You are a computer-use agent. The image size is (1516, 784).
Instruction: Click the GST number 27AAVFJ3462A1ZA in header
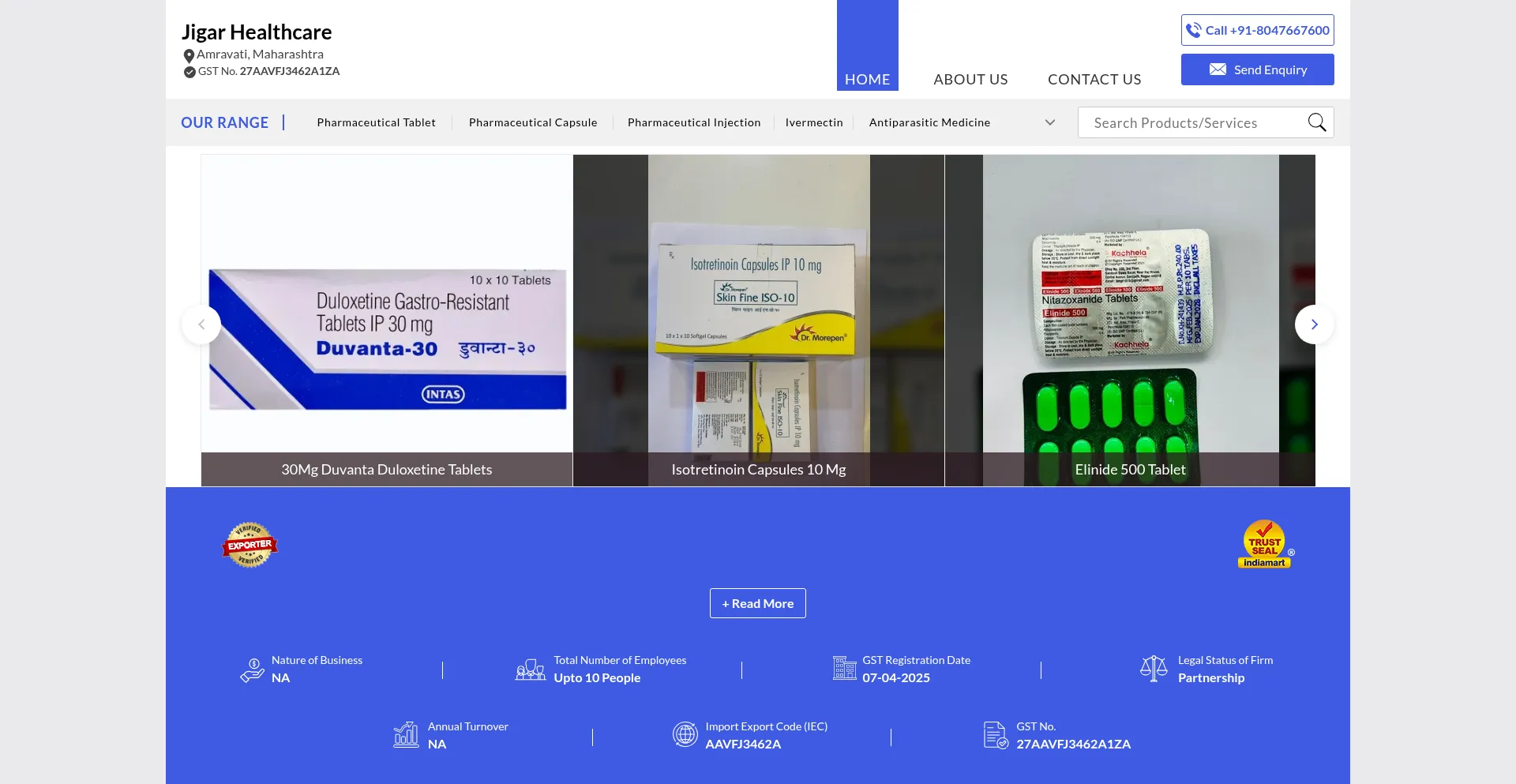click(290, 71)
